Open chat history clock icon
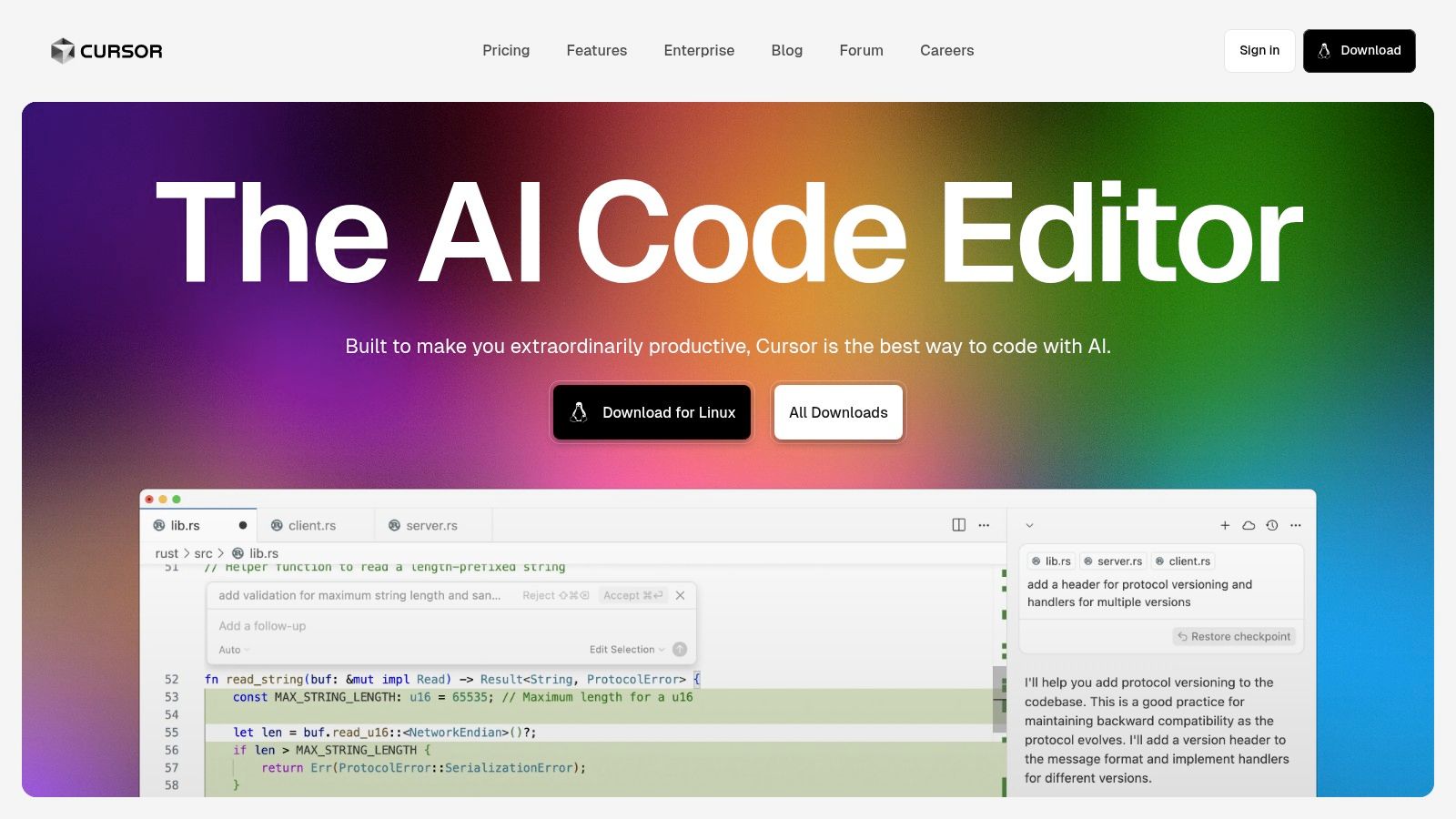The height and width of the screenshot is (819, 1456). 1272,525
